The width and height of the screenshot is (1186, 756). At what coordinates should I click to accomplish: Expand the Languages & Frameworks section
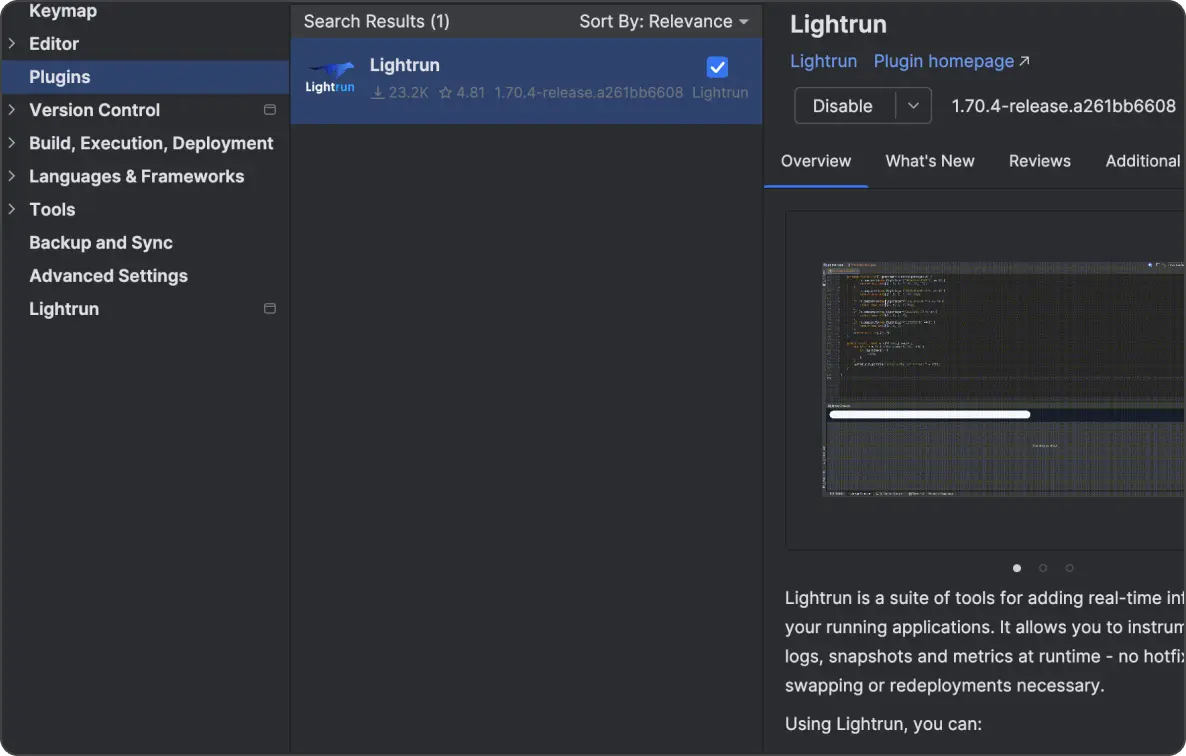[12, 176]
